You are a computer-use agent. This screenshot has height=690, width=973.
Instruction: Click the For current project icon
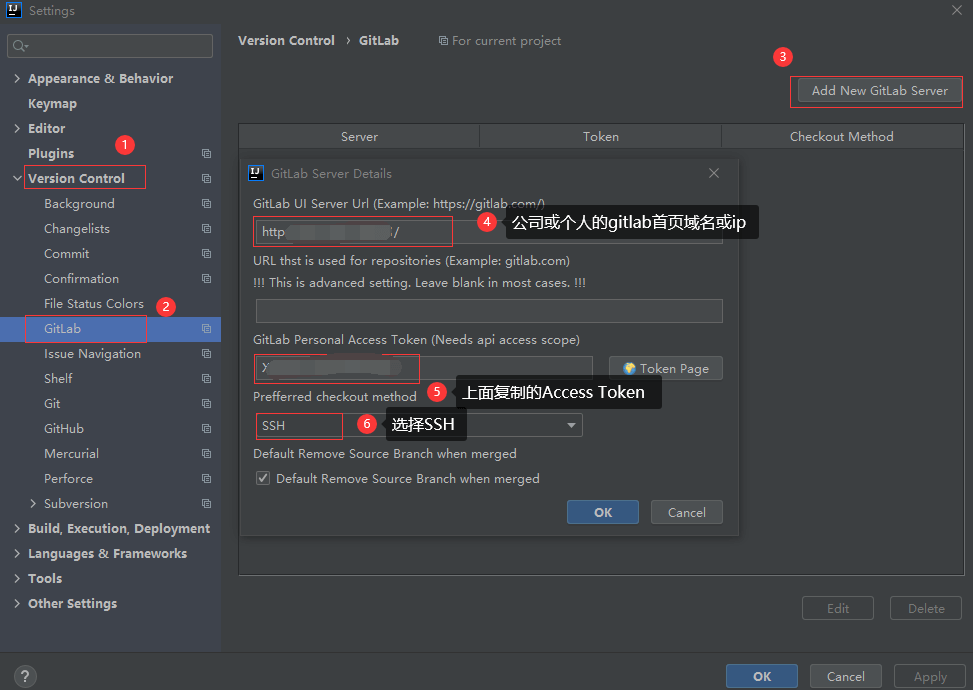click(x=443, y=40)
